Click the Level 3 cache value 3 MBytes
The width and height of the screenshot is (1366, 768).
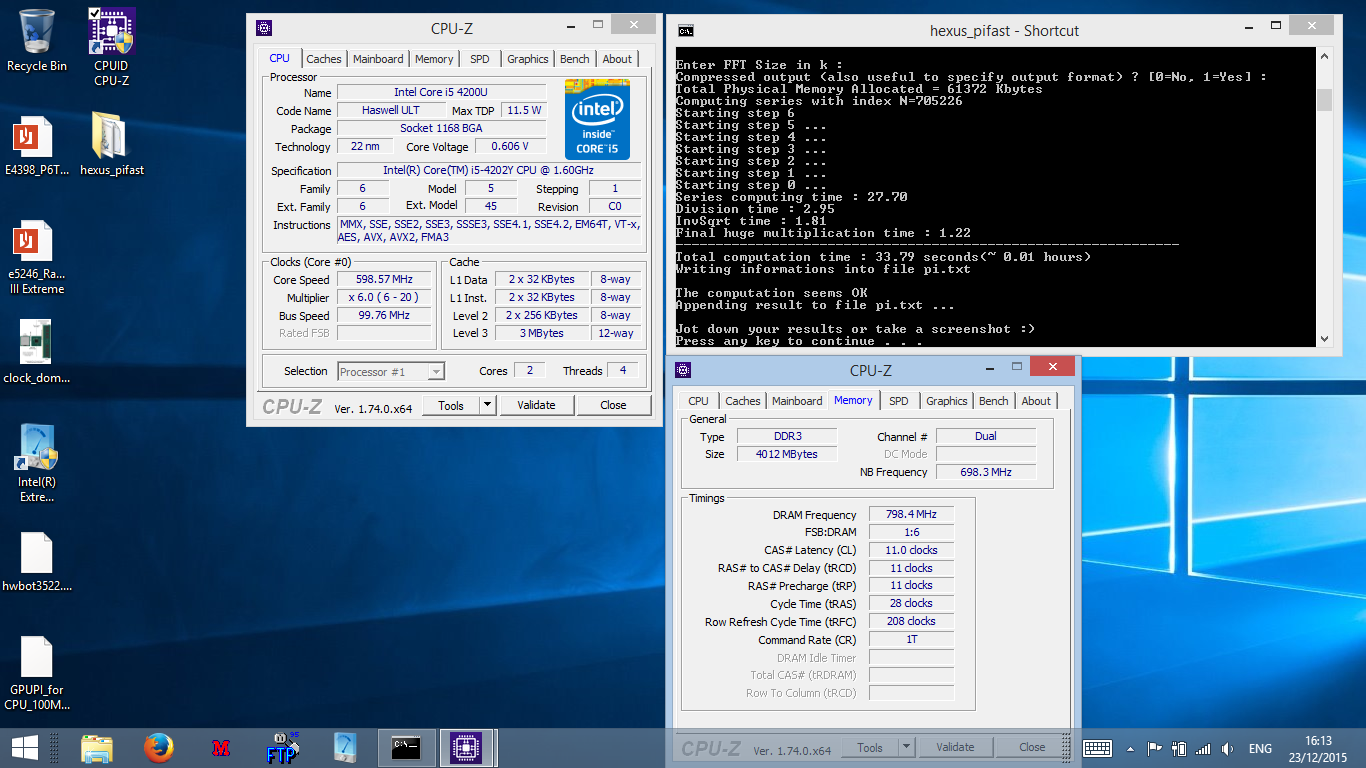point(541,333)
